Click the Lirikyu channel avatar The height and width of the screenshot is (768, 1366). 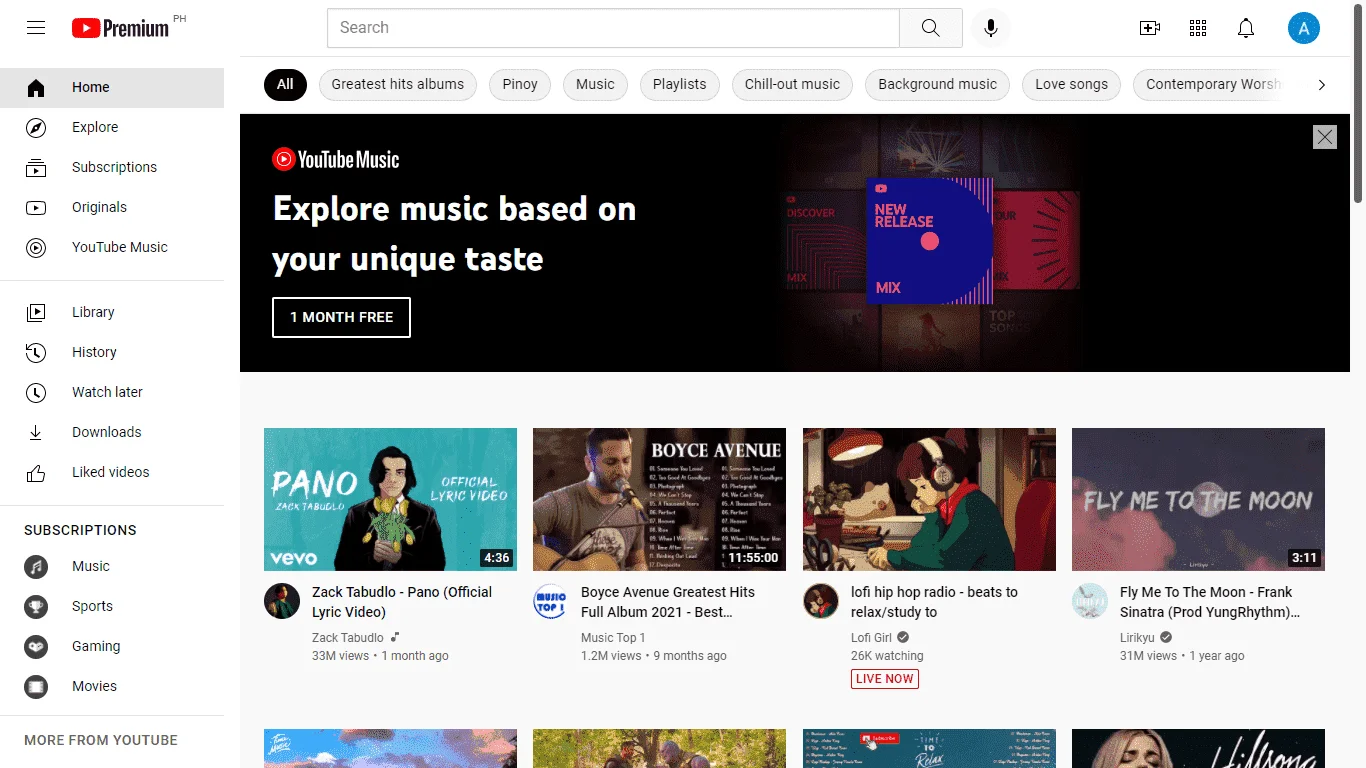tap(1090, 601)
